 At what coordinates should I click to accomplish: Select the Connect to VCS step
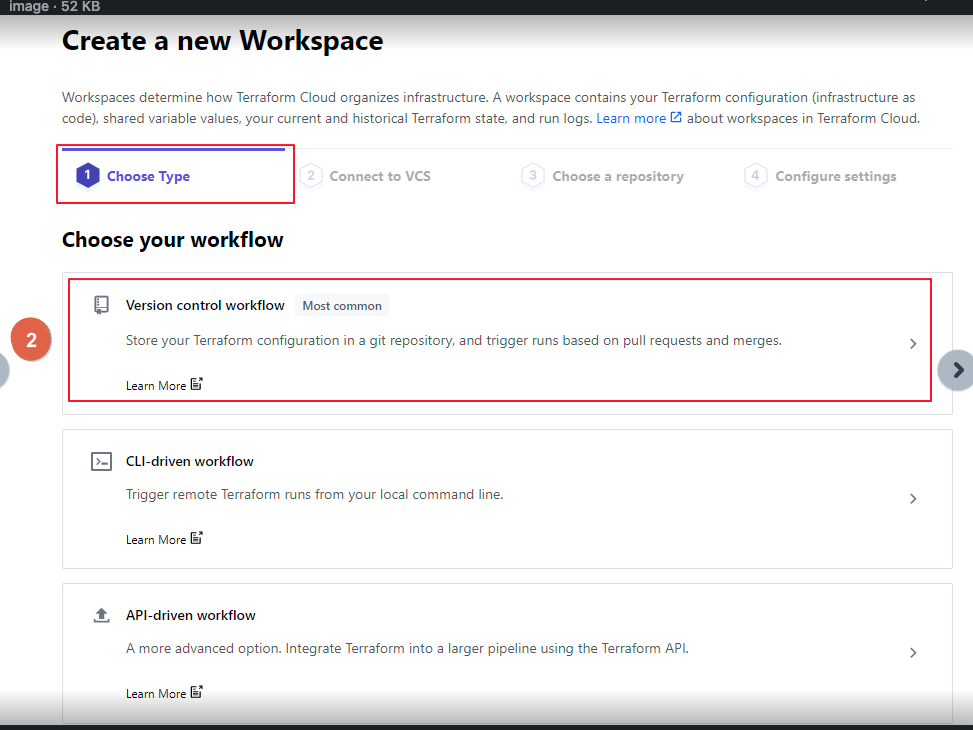[x=365, y=176]
